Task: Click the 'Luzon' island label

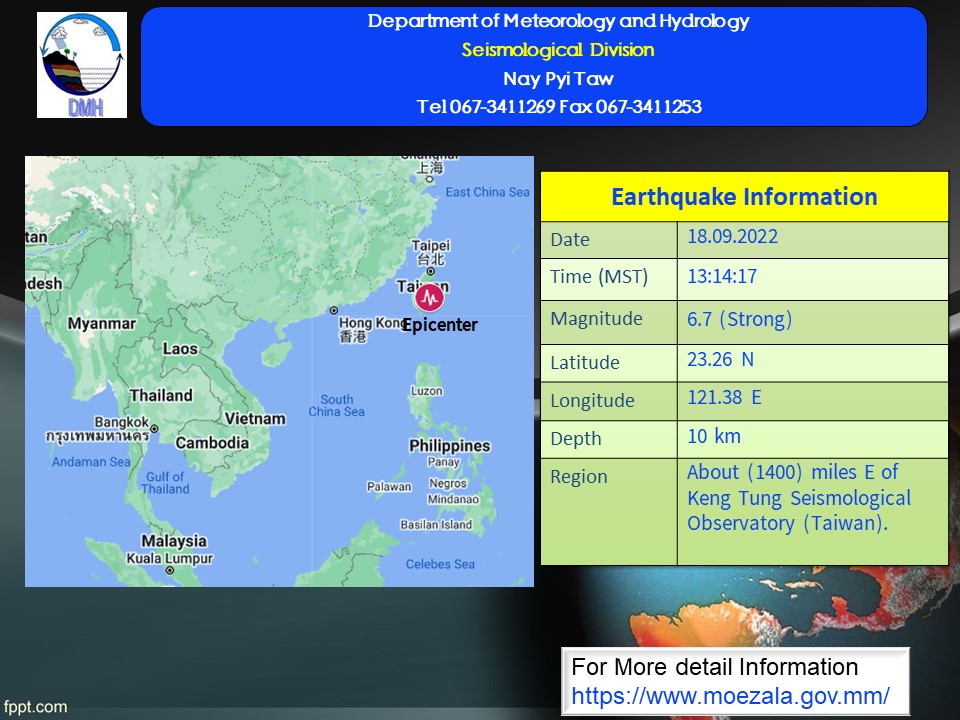Action: (427, 391)
